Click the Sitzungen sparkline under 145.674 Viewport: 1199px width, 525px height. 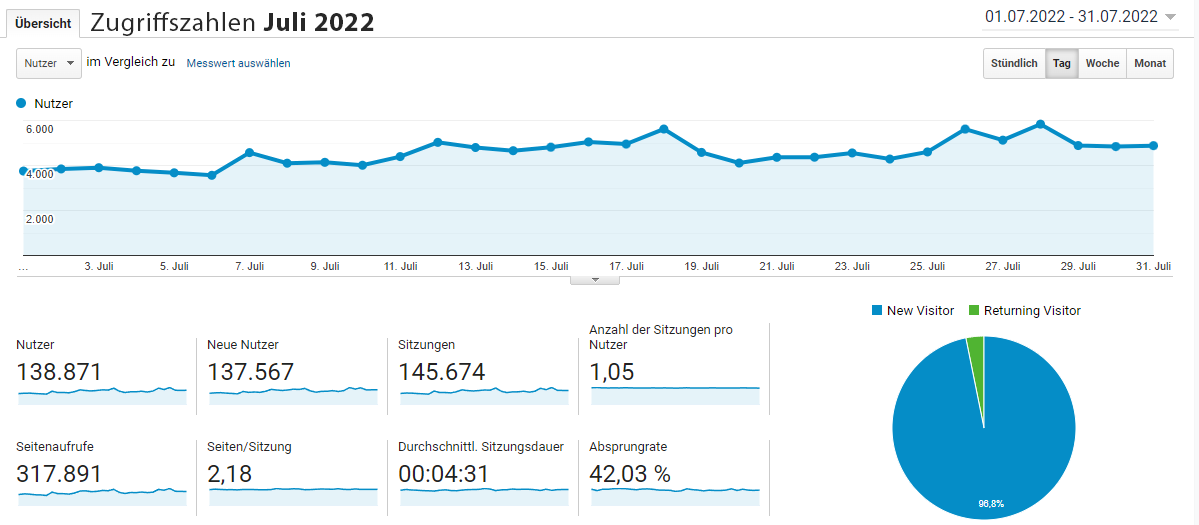coord(484,393)
